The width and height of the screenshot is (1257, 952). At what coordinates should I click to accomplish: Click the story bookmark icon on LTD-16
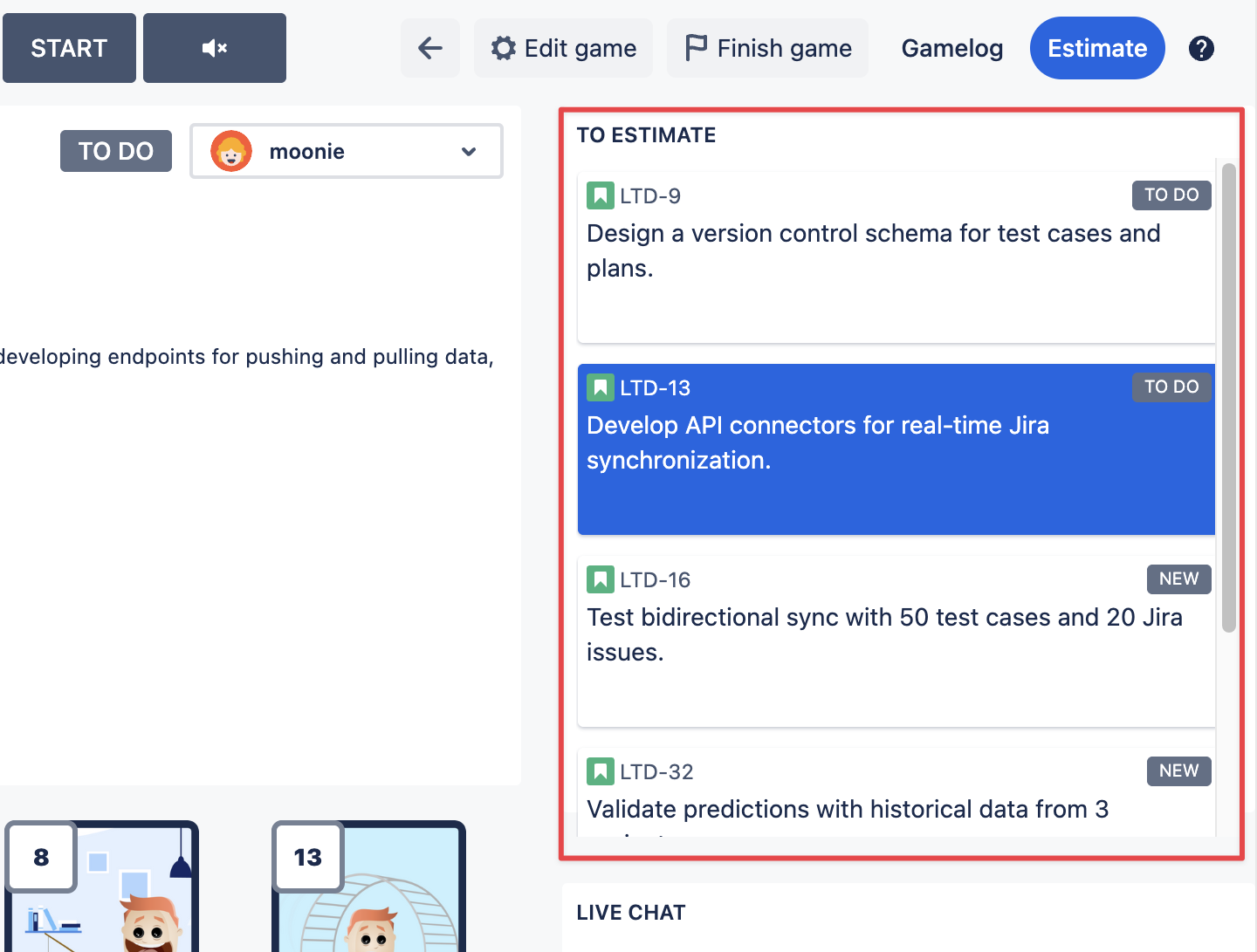click(600, 579)
